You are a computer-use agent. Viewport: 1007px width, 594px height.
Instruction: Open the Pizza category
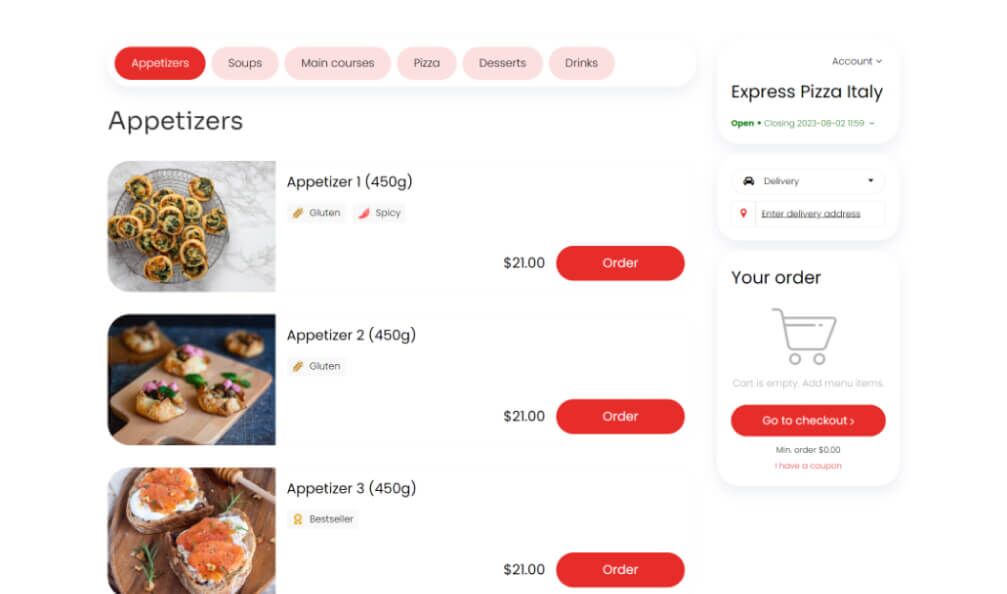427,62
